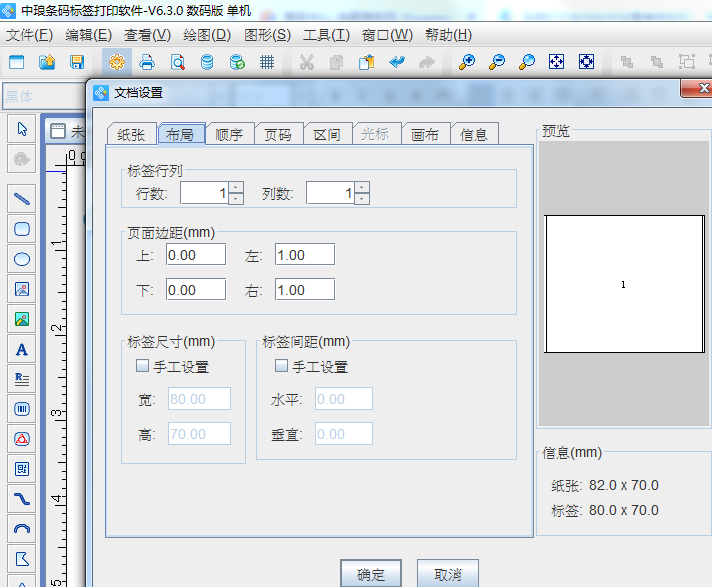Click the save floppy disk icon
Screen dimensions: 712x587
[77, 62]
